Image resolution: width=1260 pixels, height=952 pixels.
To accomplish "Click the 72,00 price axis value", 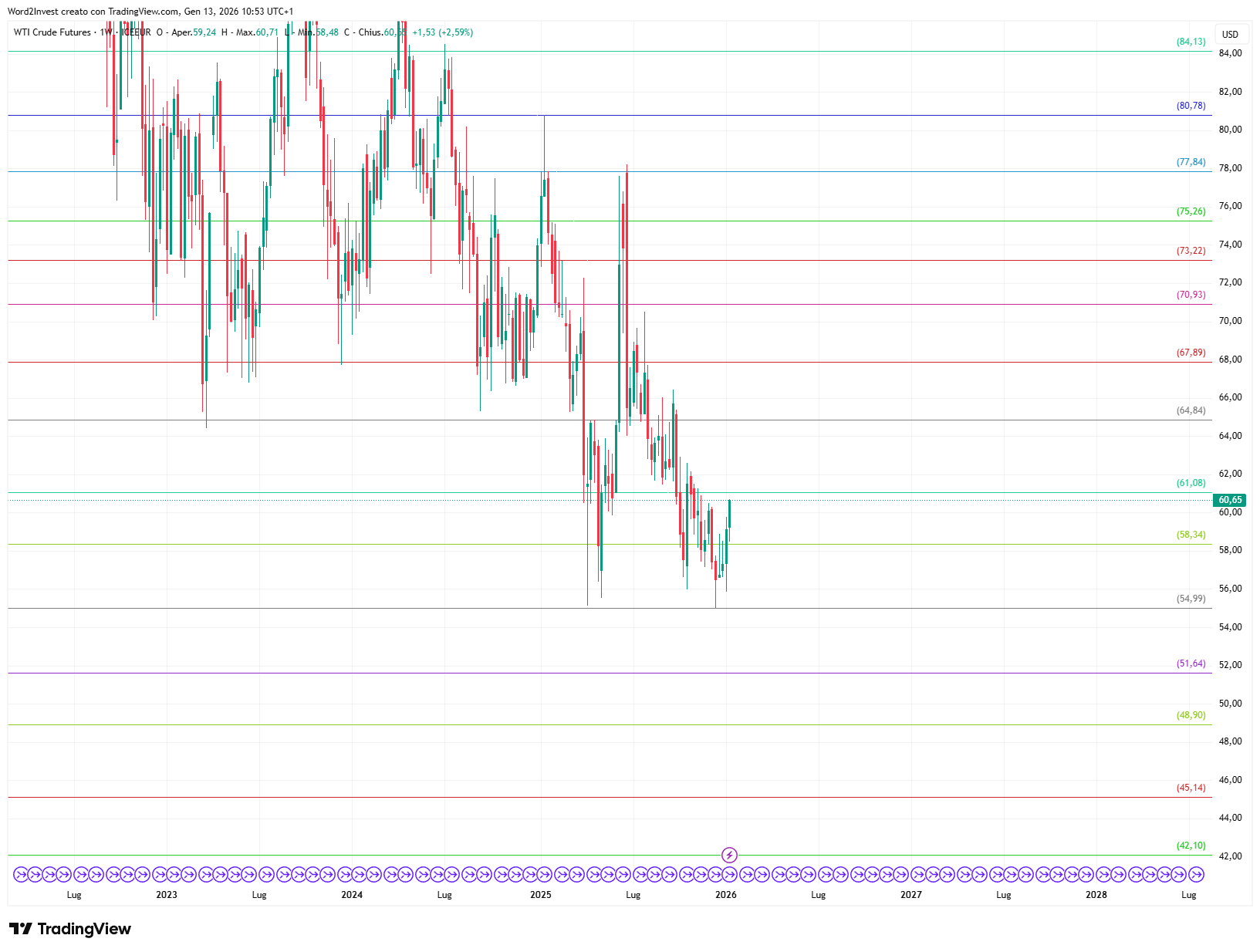I will pyautogui.click(x=1231, y=282).
